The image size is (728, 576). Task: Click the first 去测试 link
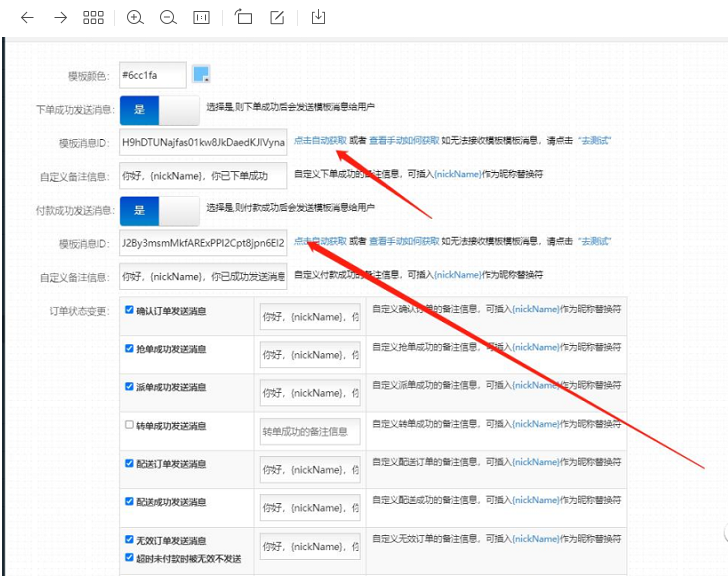(x=594, y=141)
